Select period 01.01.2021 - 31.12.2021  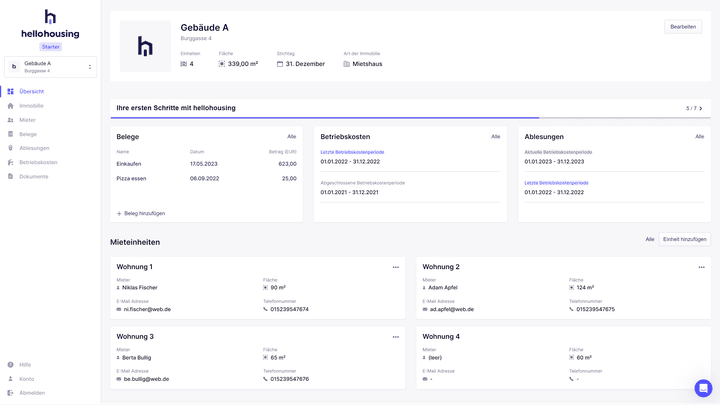(x=349, y=192)
